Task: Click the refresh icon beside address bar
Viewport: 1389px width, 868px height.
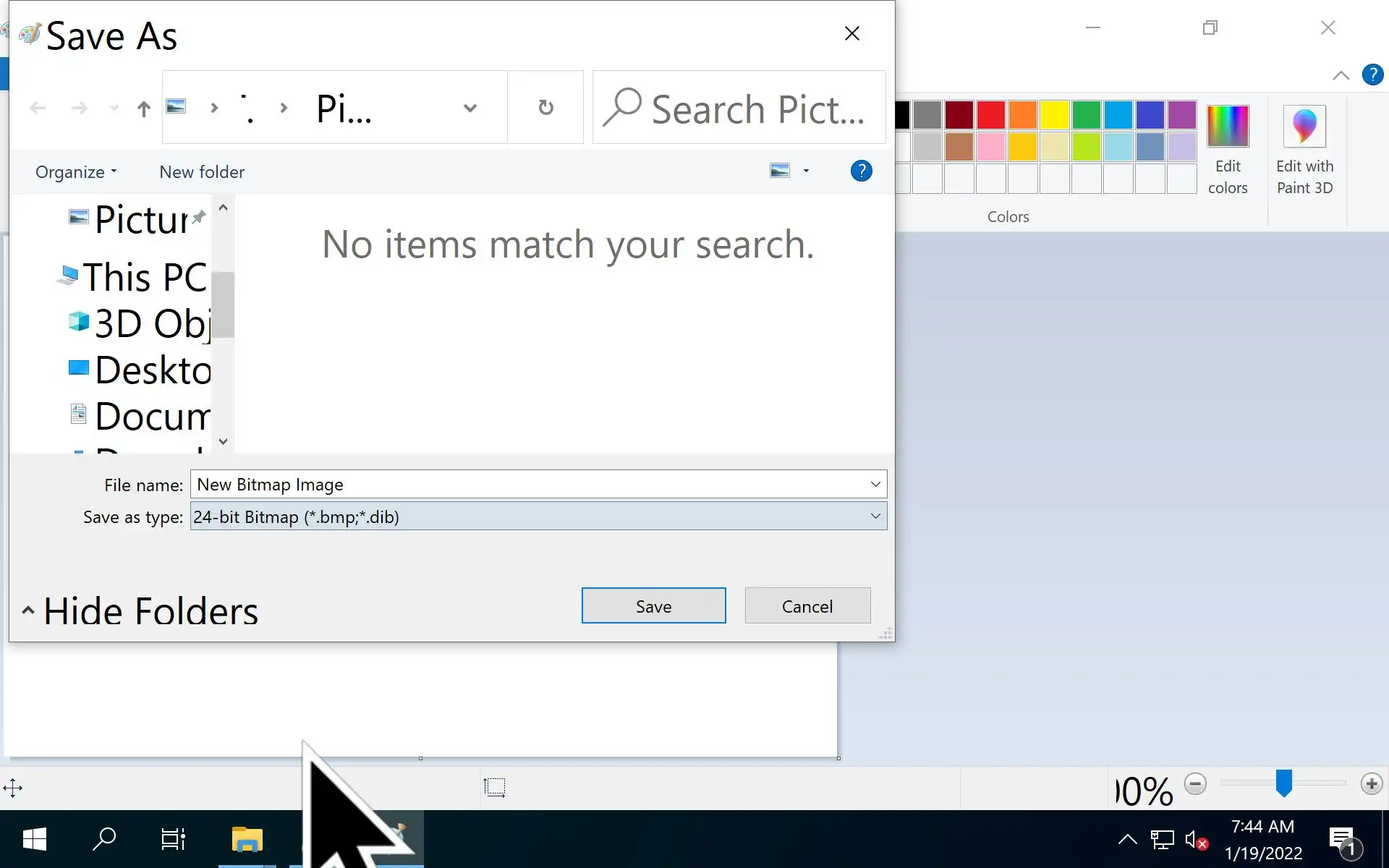Action: click(x=545, y=108)
